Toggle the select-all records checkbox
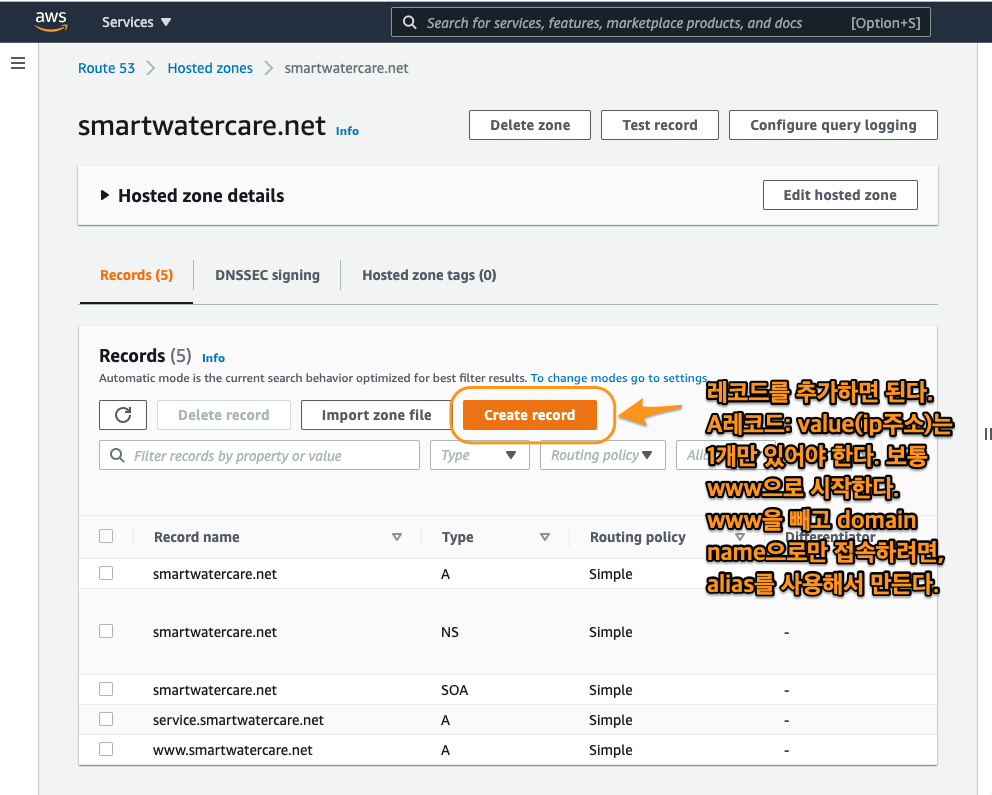 (106, 537)
